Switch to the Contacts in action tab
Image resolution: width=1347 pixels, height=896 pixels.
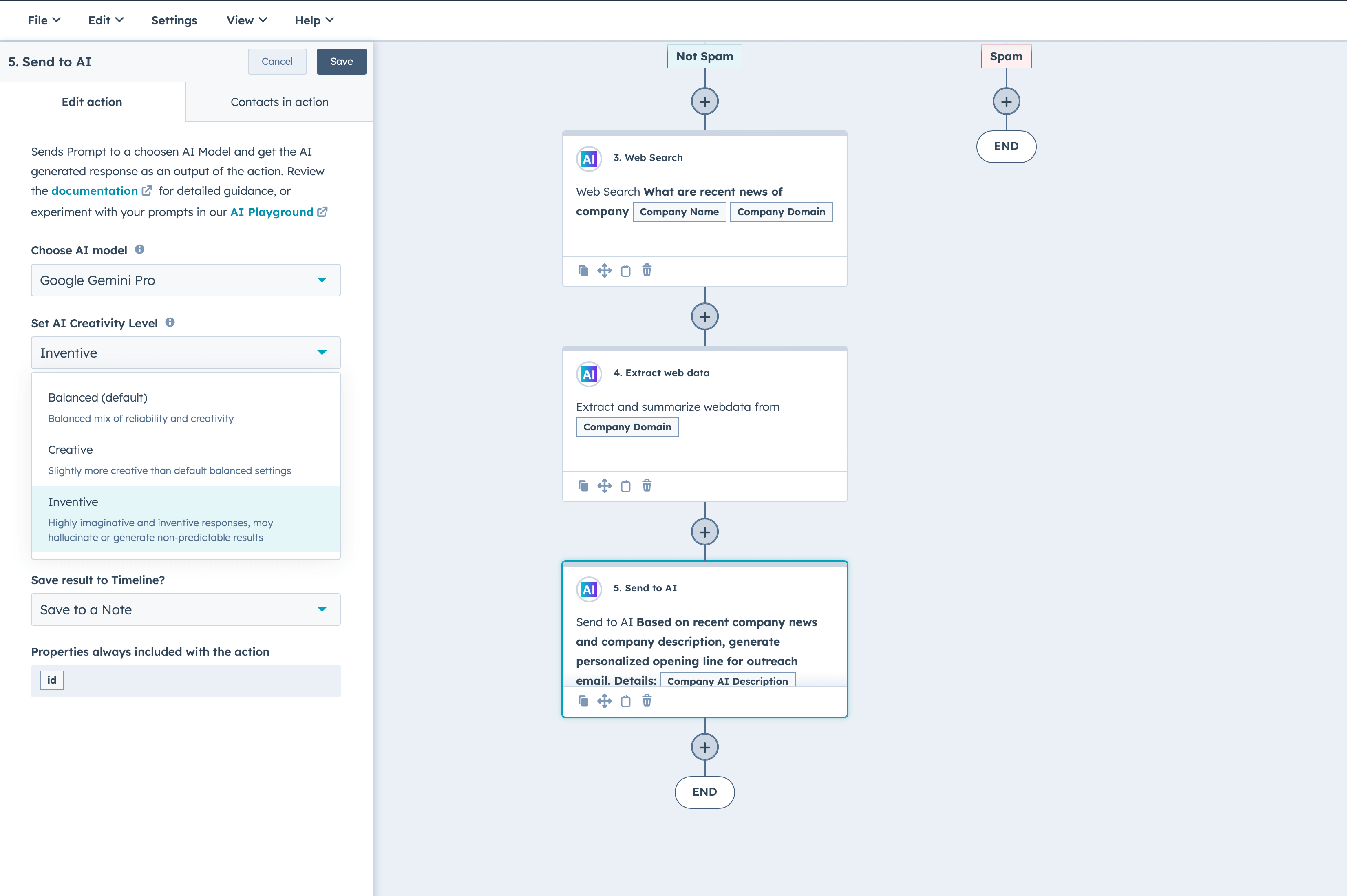click(x=279, y=102)
